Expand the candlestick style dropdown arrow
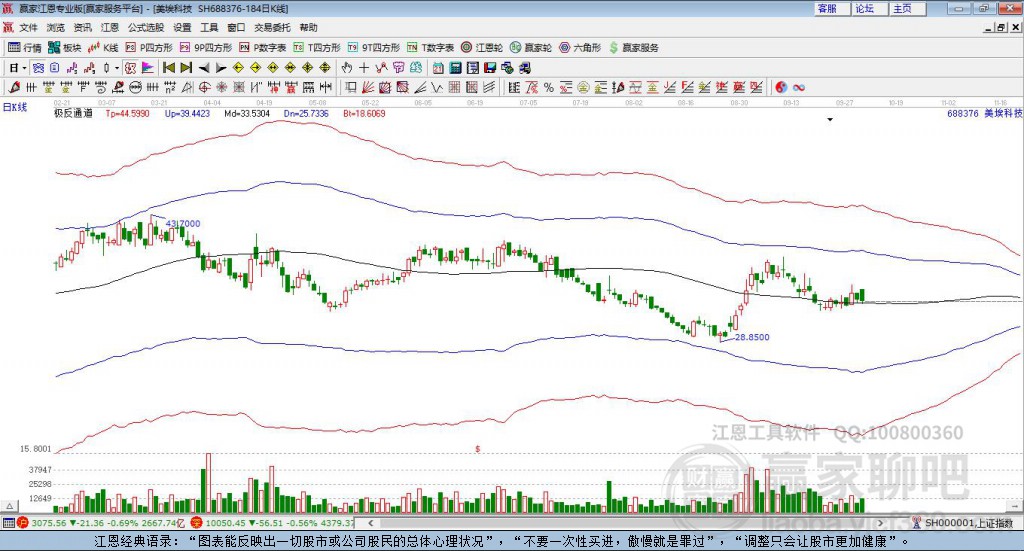 (117, 68)
